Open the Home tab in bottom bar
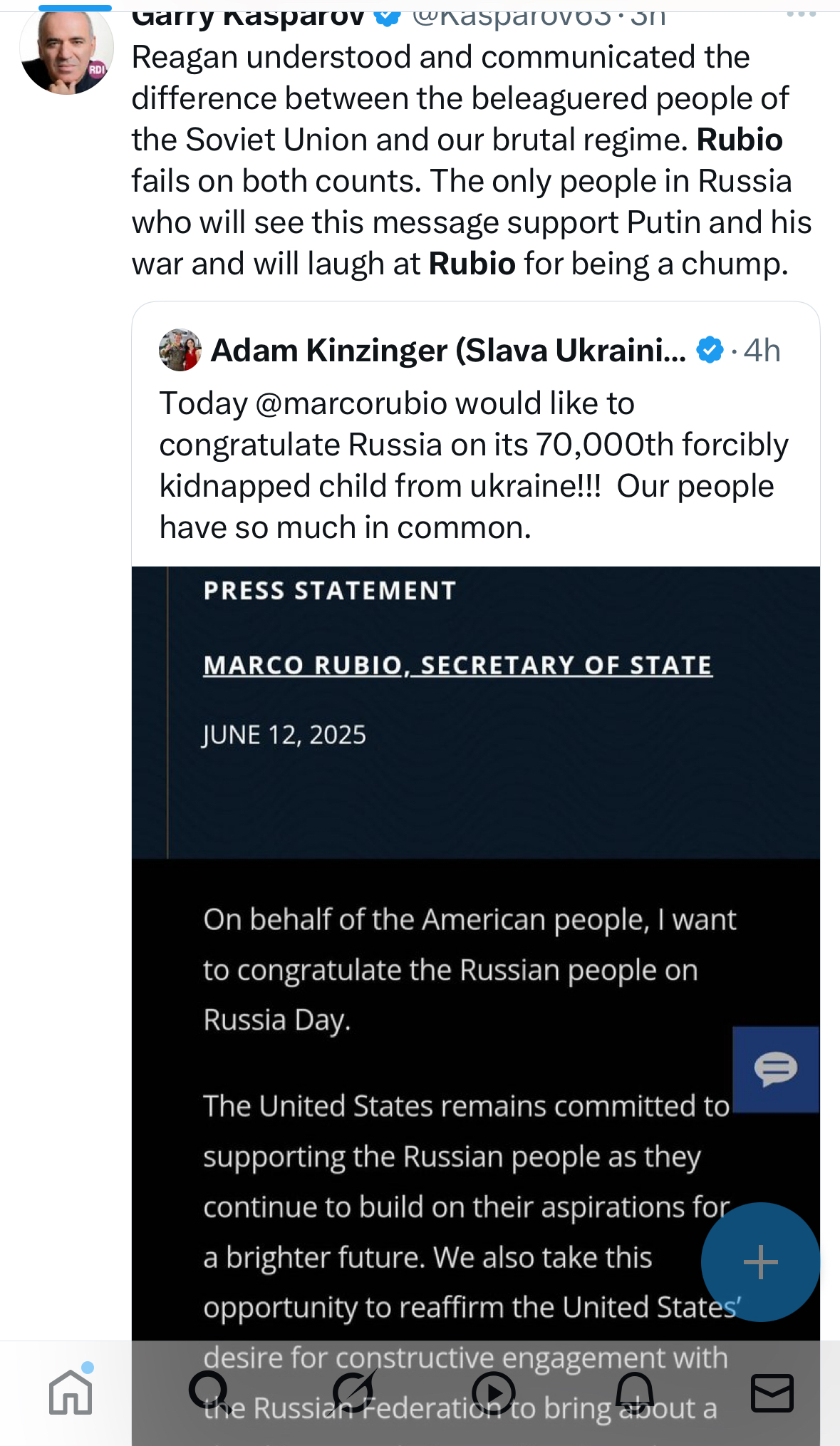 pos(71,1392)
